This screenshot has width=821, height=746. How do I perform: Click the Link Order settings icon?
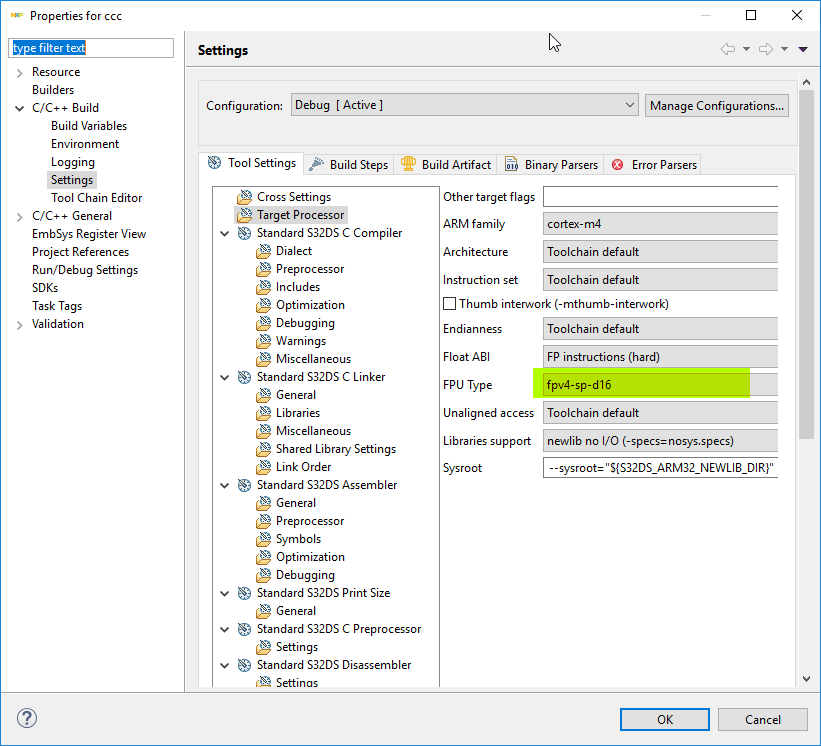pyautogui.click(x=264, y=467)
